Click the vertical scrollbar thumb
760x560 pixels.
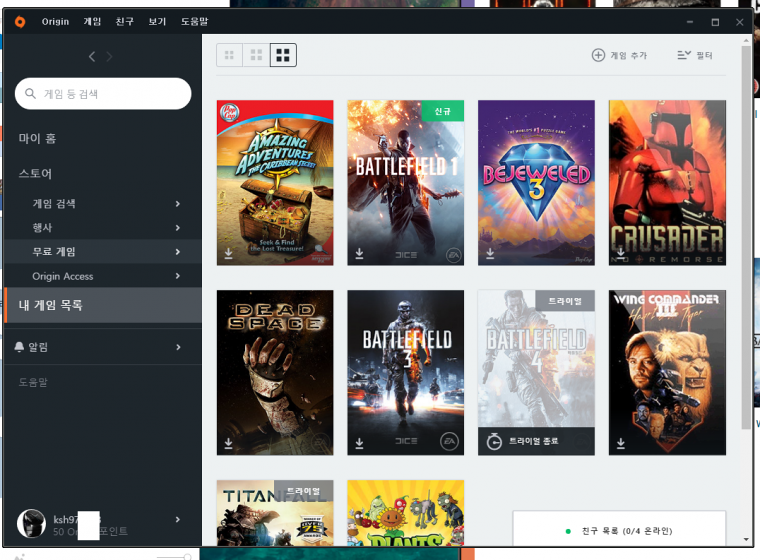[745, 238]
